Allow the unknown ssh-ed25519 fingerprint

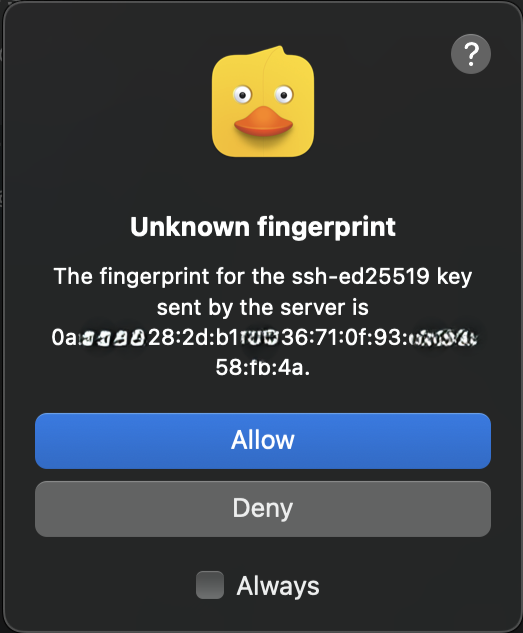[263, 441]
